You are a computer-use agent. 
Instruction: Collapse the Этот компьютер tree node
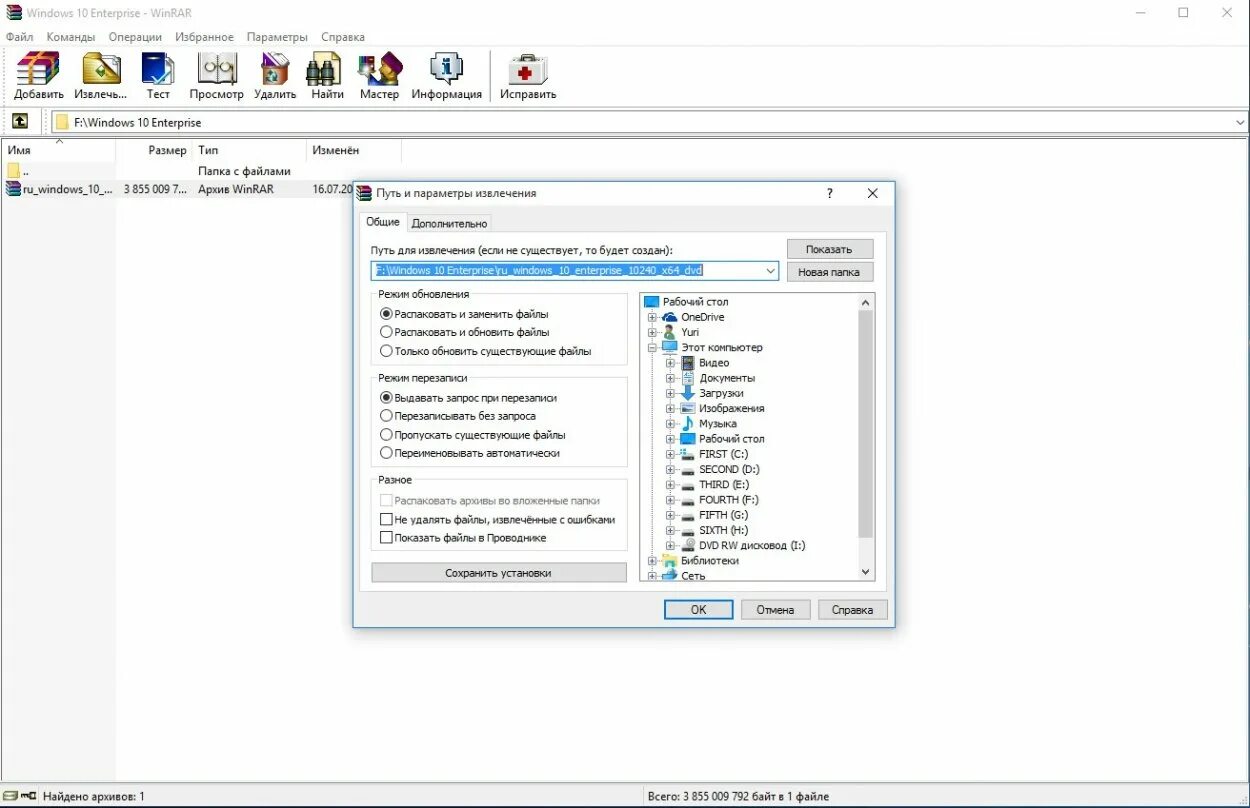[x=652, y=347]
